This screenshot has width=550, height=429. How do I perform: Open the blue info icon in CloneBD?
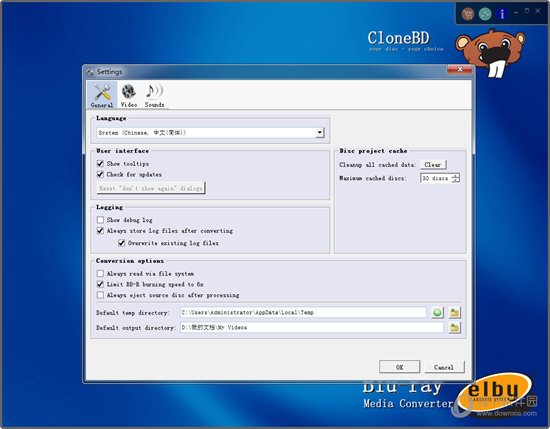(x=502, y=14)
